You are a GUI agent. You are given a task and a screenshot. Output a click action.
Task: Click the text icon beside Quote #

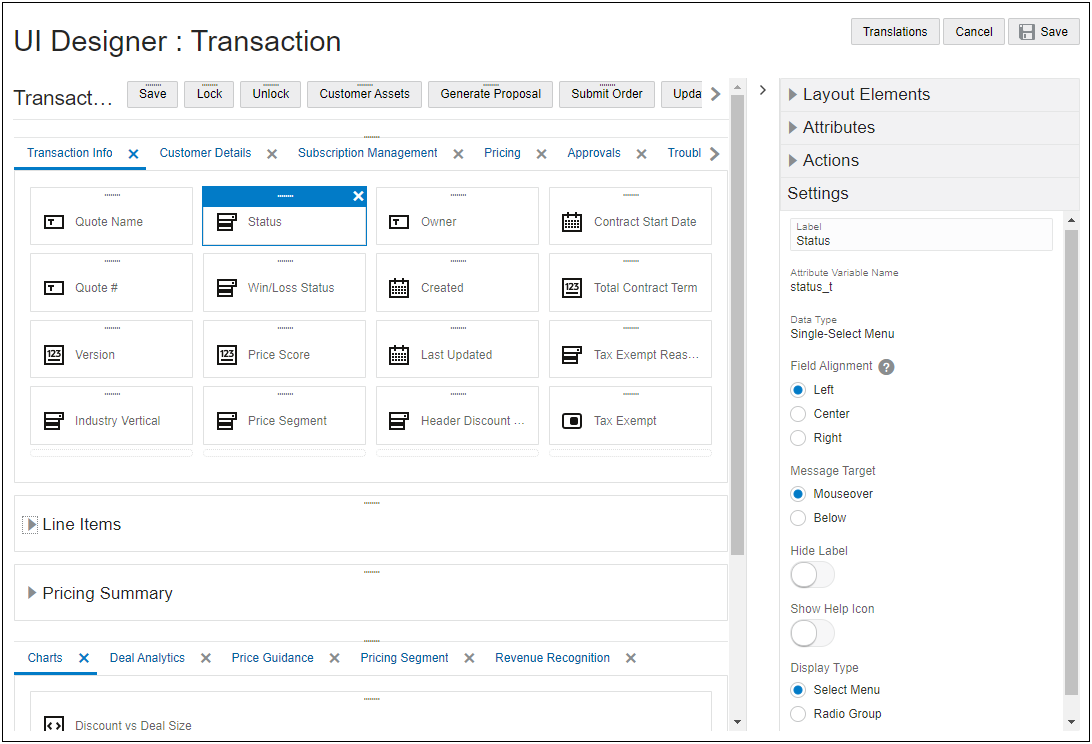tap(54, 288)
